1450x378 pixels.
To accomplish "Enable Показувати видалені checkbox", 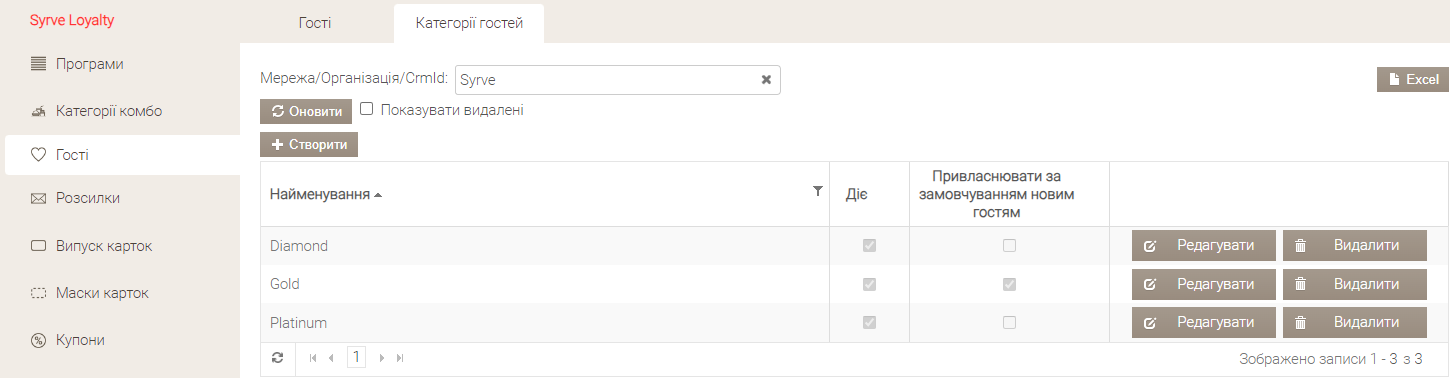I will pyautogui.click(x=366, y=110).
